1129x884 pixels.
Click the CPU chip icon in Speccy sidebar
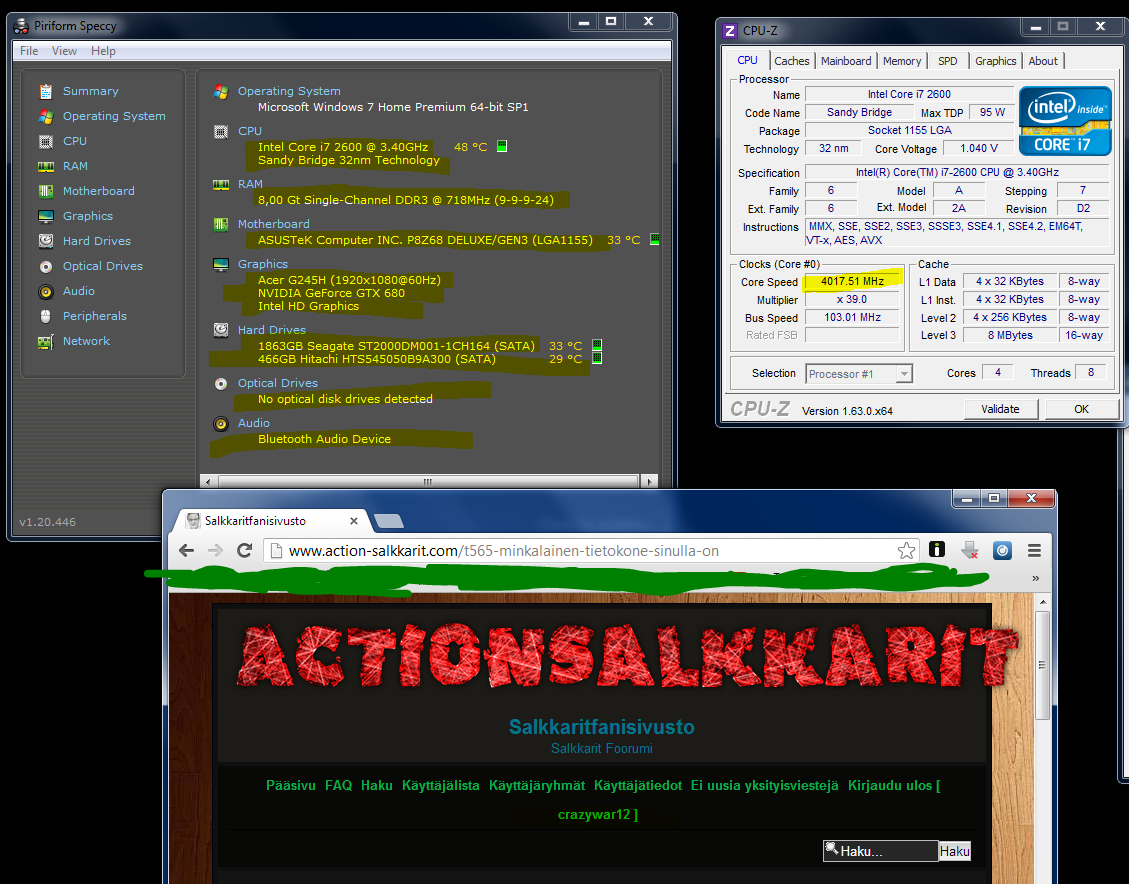[x=46, y=142]
